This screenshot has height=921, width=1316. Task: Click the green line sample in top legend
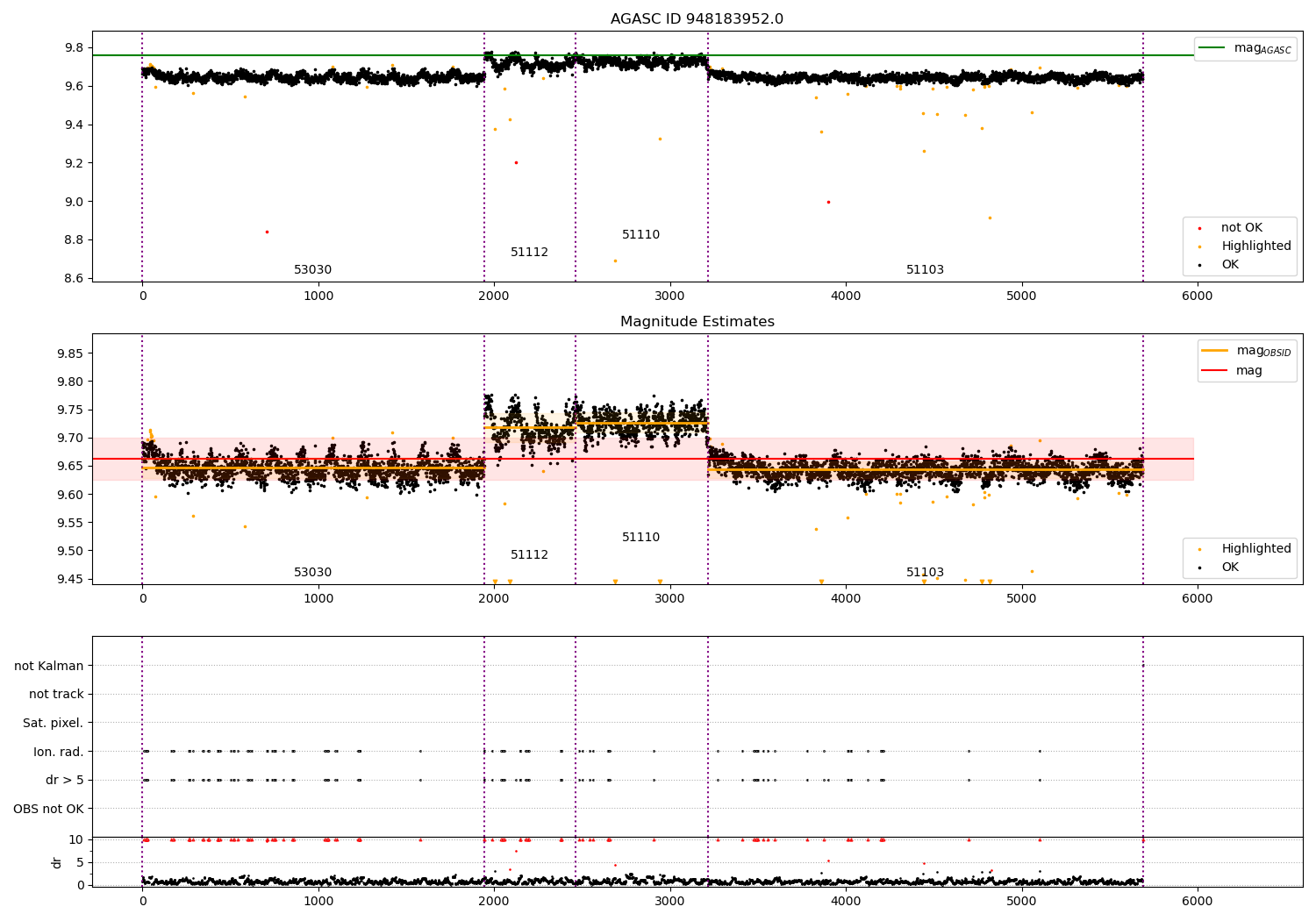[1212, 48]
